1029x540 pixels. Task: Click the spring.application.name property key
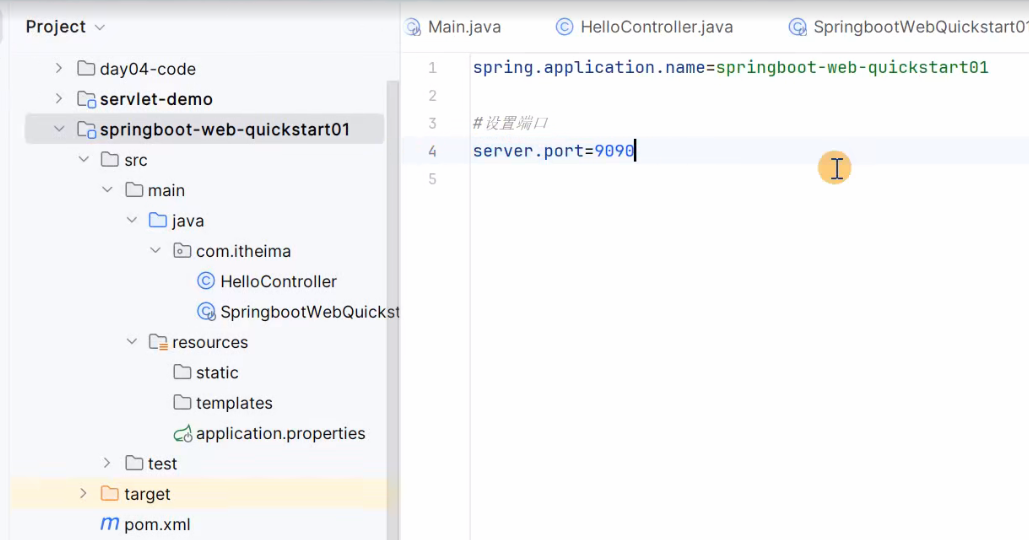(x=589, y=68)
